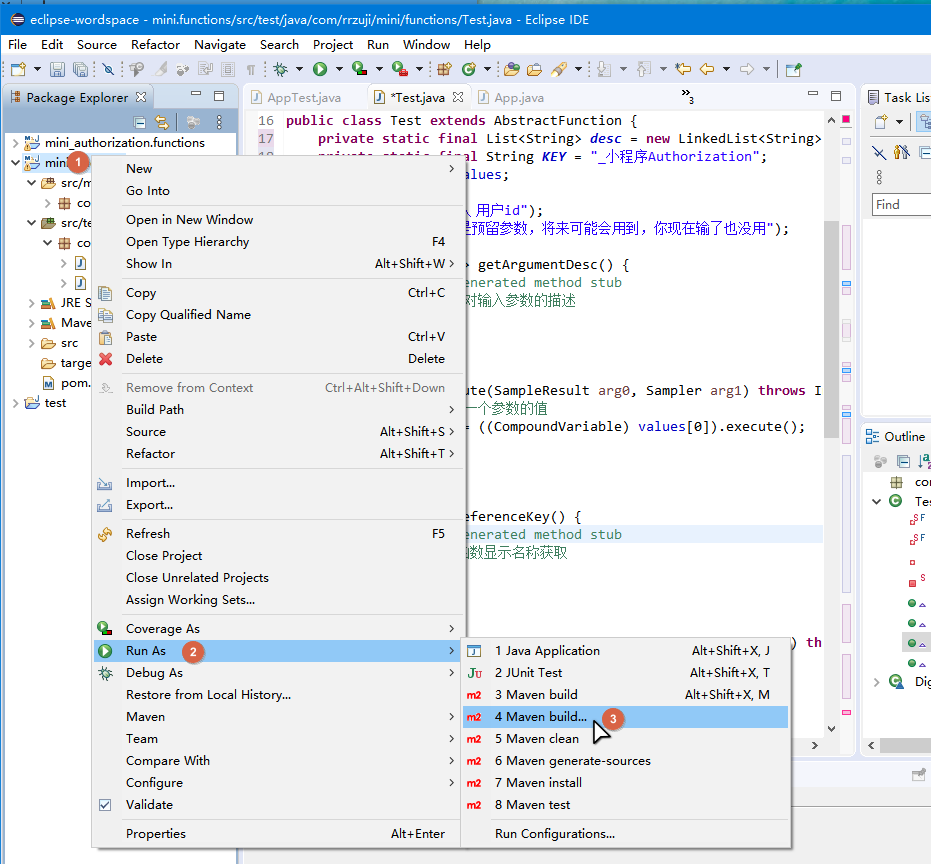Viewport: 931px width, 864px height.
Task: Click Run Configurations... entry
Action: pos(625,834)
